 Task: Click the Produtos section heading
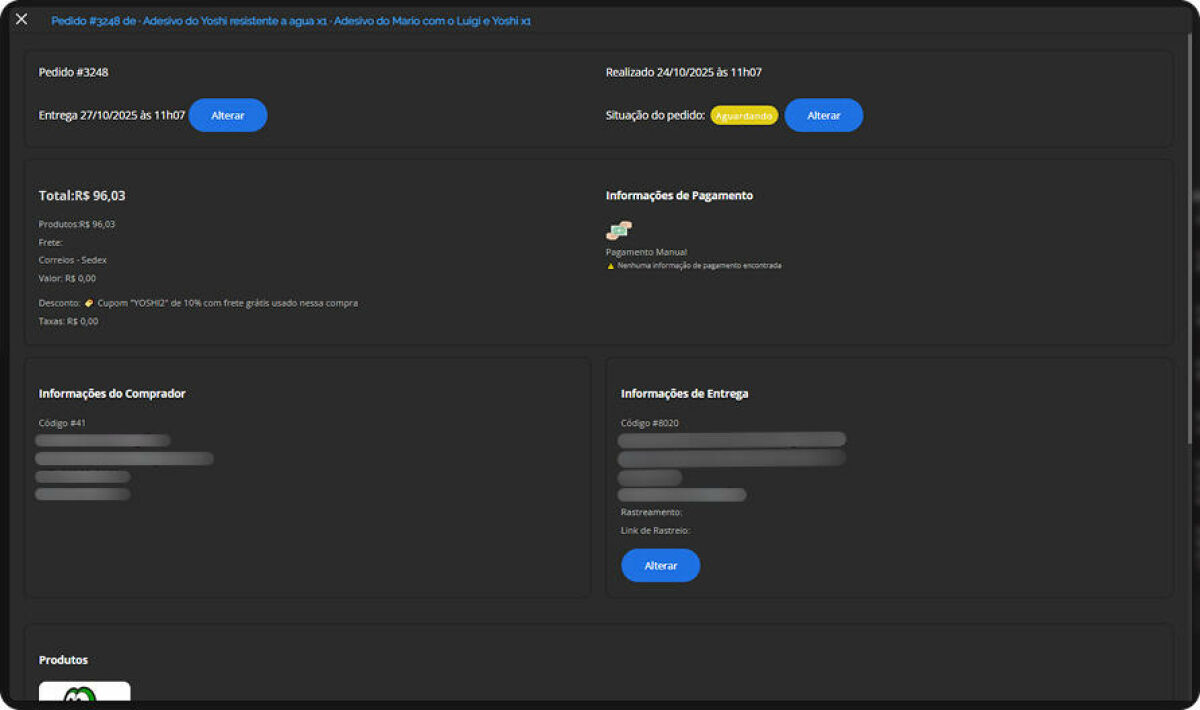pos(63,659)
